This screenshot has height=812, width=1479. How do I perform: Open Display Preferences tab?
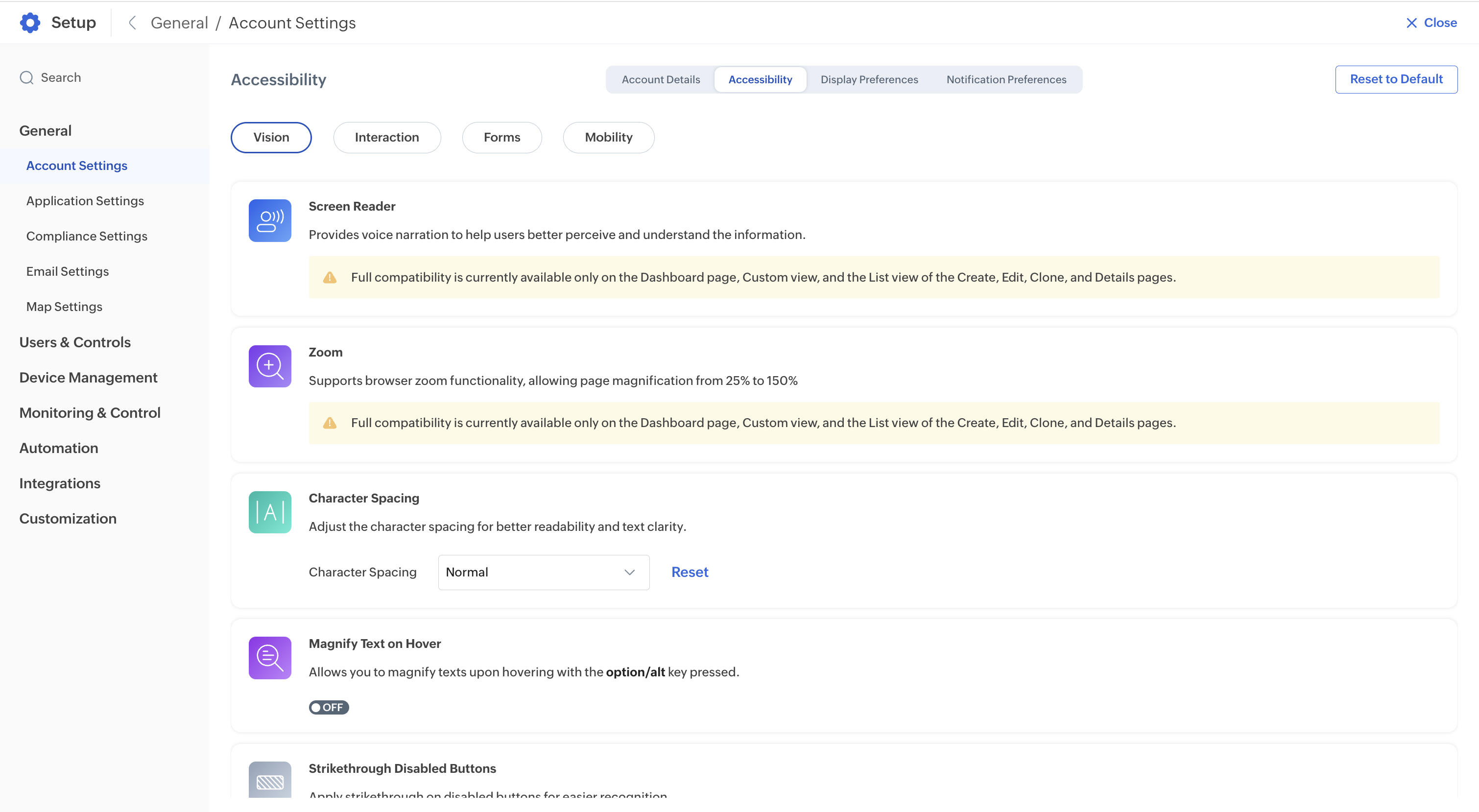click(x=869, y=80)
